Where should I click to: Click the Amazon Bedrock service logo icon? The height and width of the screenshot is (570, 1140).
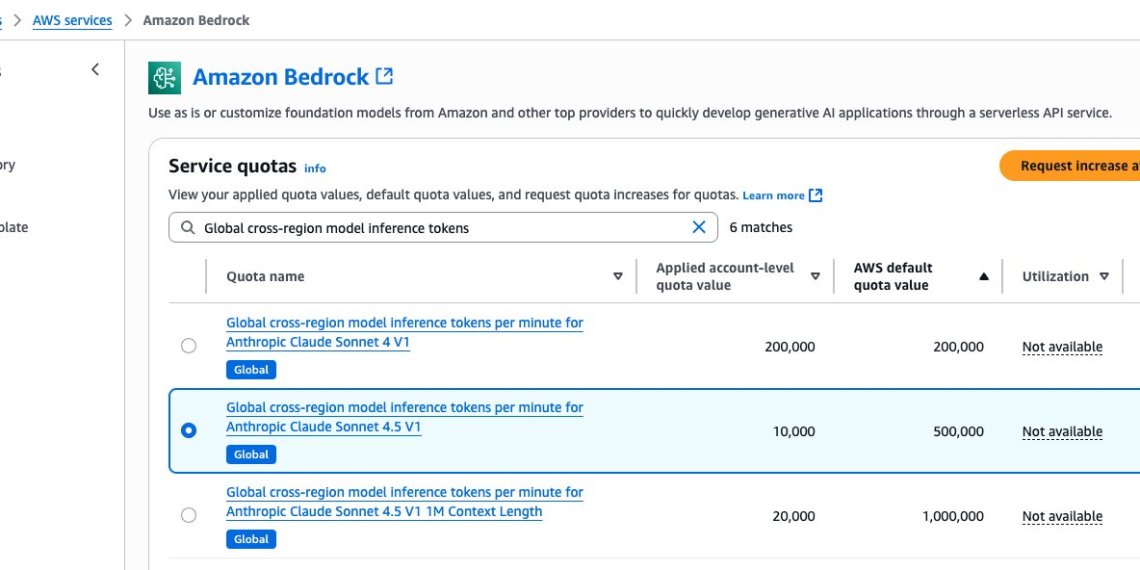[x=164, y=78]
